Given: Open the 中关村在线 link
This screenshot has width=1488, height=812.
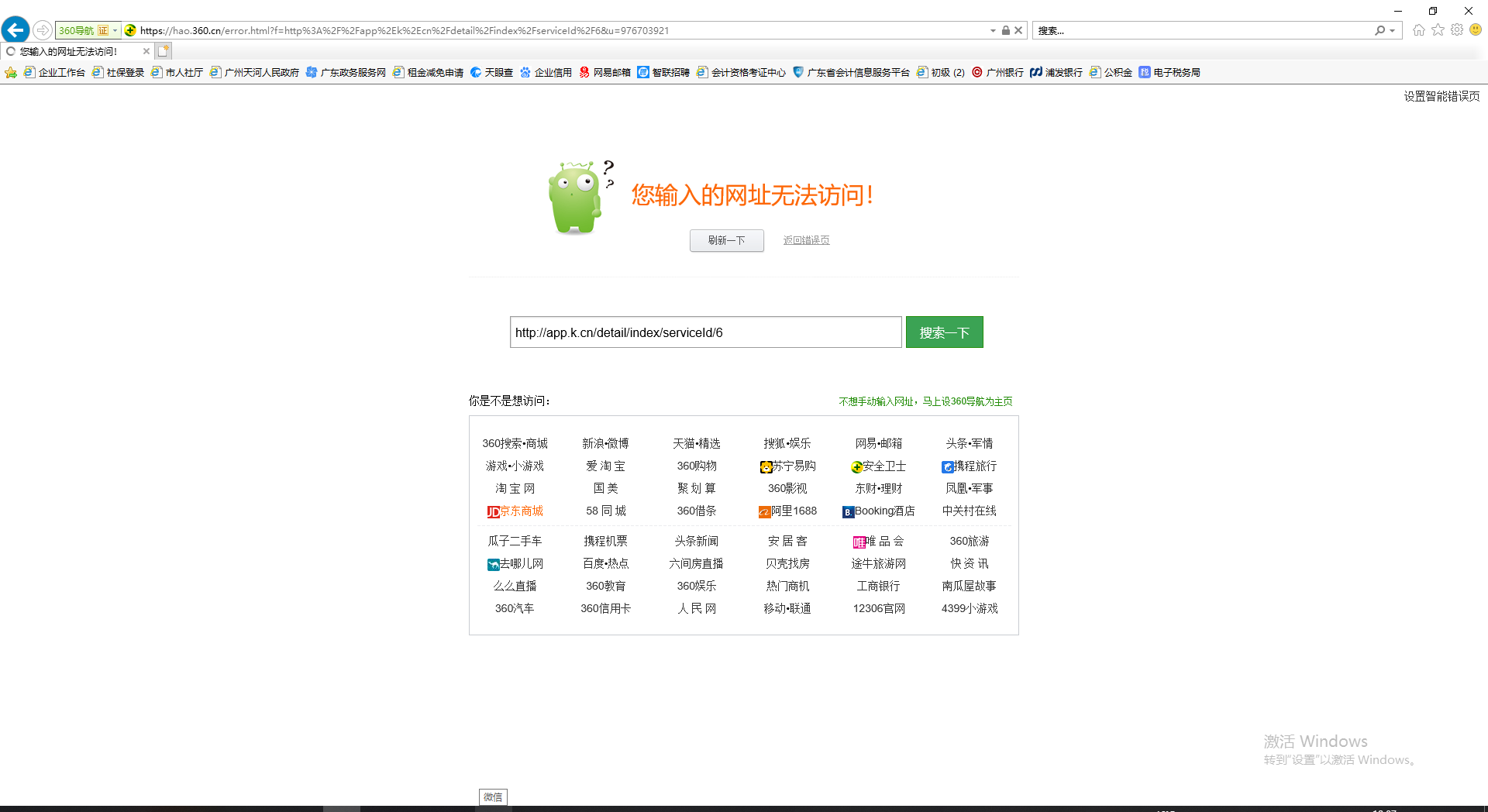Looking at the screenshot, I should point(970,511).
